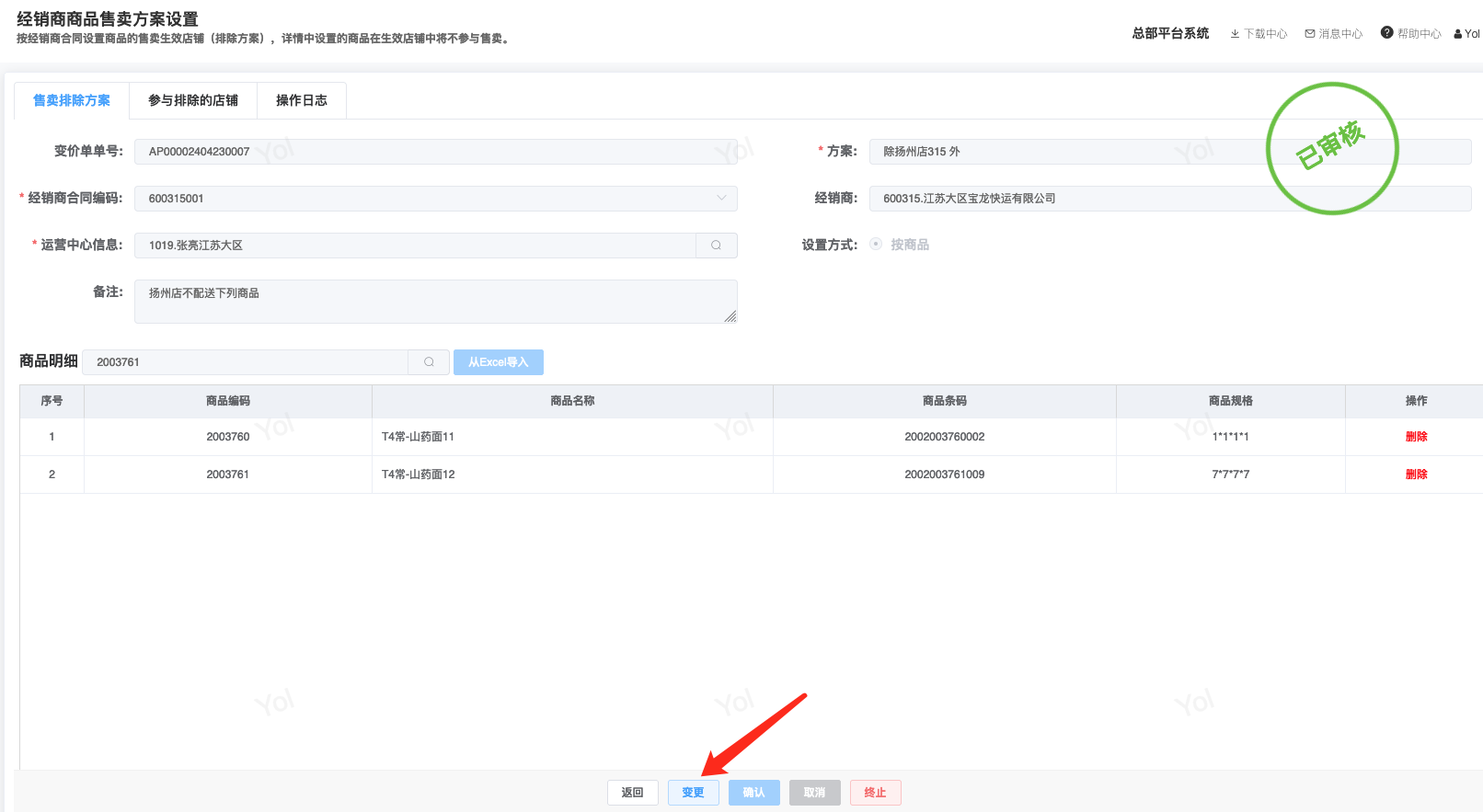Open the message center envelope icon
1483x812 pixels.
[x=1310, y=34]
